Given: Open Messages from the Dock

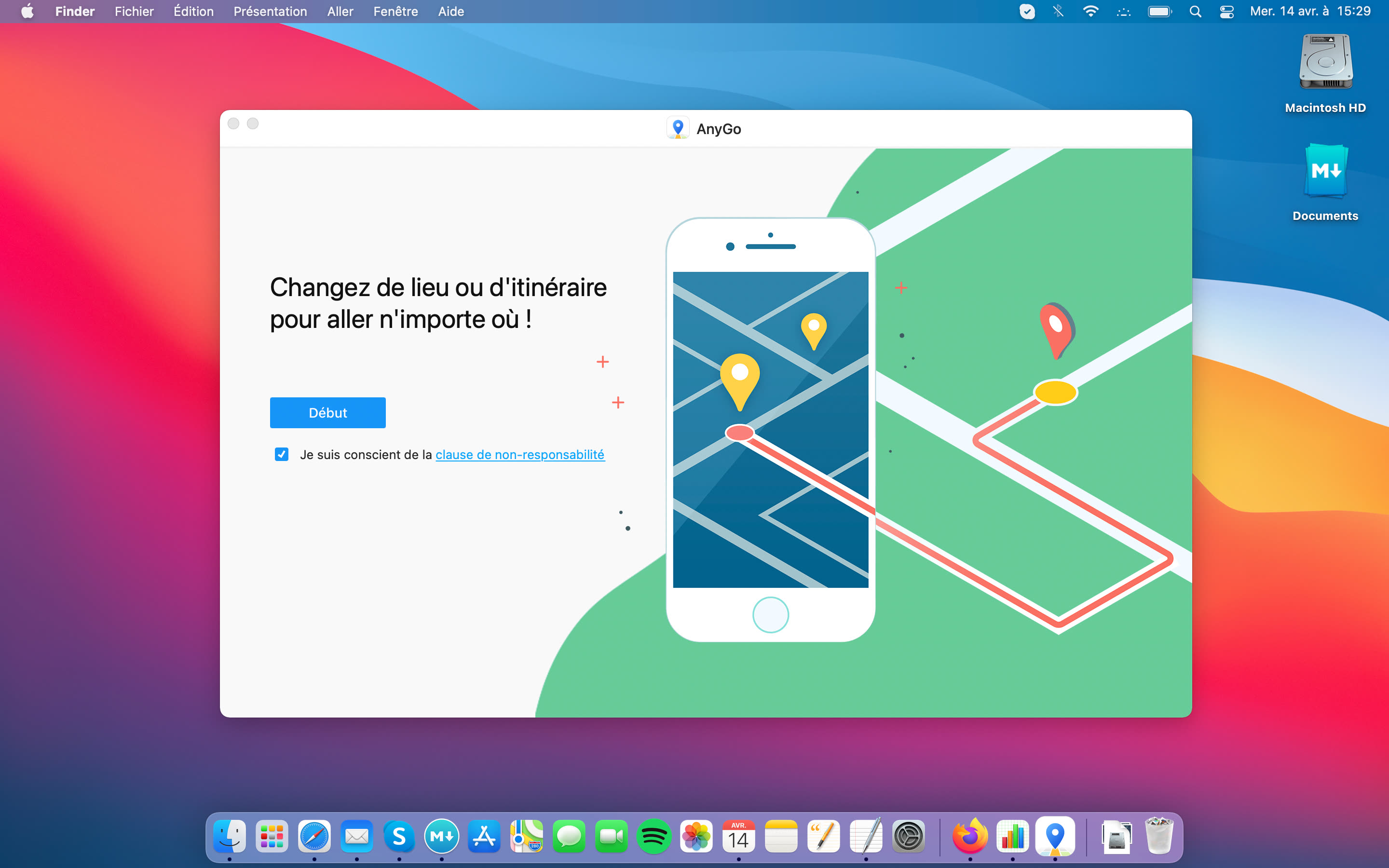Looking at the screenshot, I should [569, 837].
